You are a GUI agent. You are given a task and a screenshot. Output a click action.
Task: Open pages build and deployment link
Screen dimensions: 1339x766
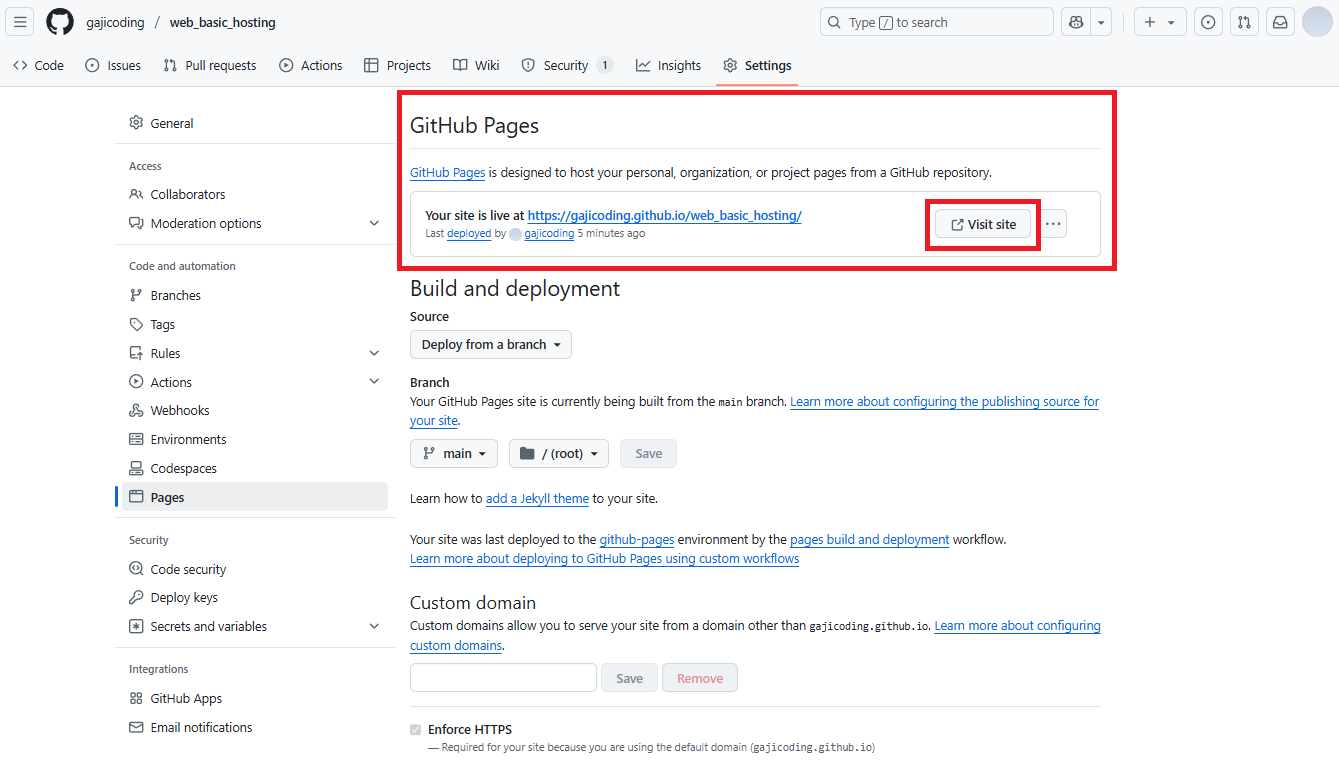869,539
